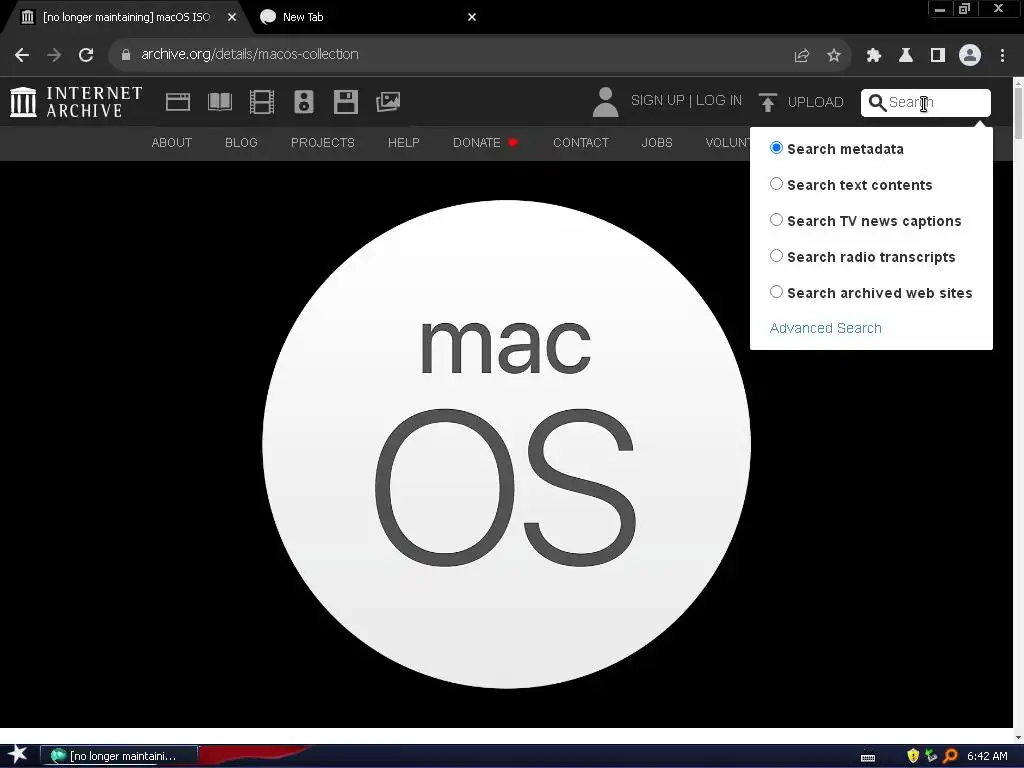
Task: Open Chrome Labs flask icon
Action: click(x=906, y=56)
